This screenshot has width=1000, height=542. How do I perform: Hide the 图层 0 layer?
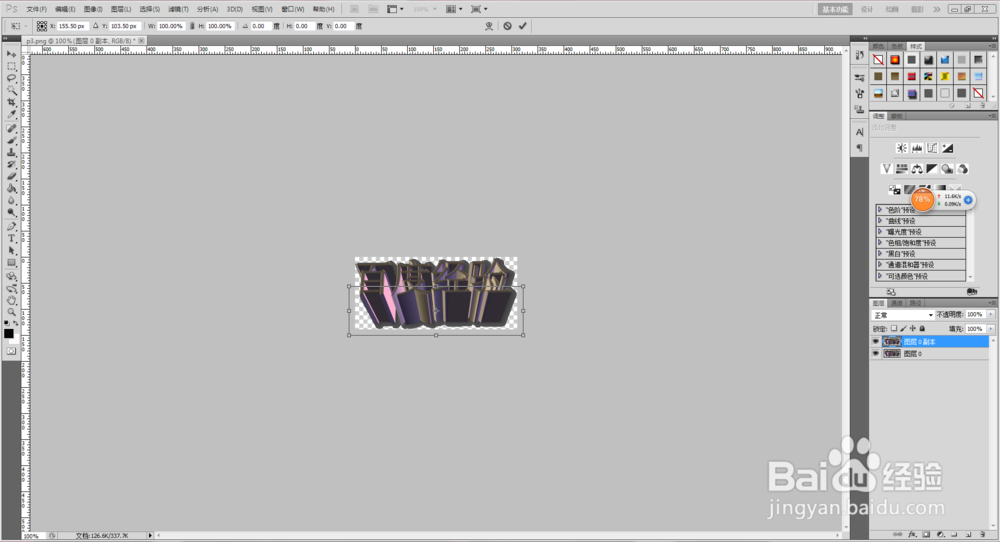[x=876, y=353]
